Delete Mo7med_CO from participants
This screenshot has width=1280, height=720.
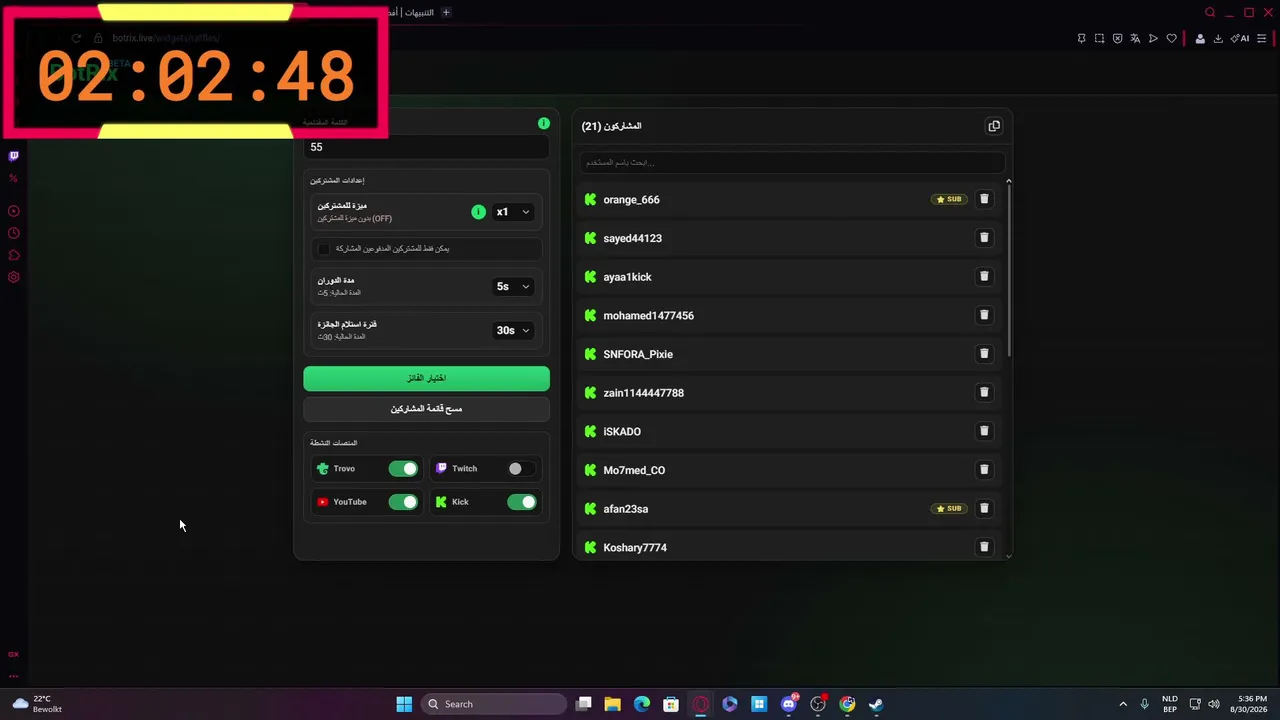(984, 470)
